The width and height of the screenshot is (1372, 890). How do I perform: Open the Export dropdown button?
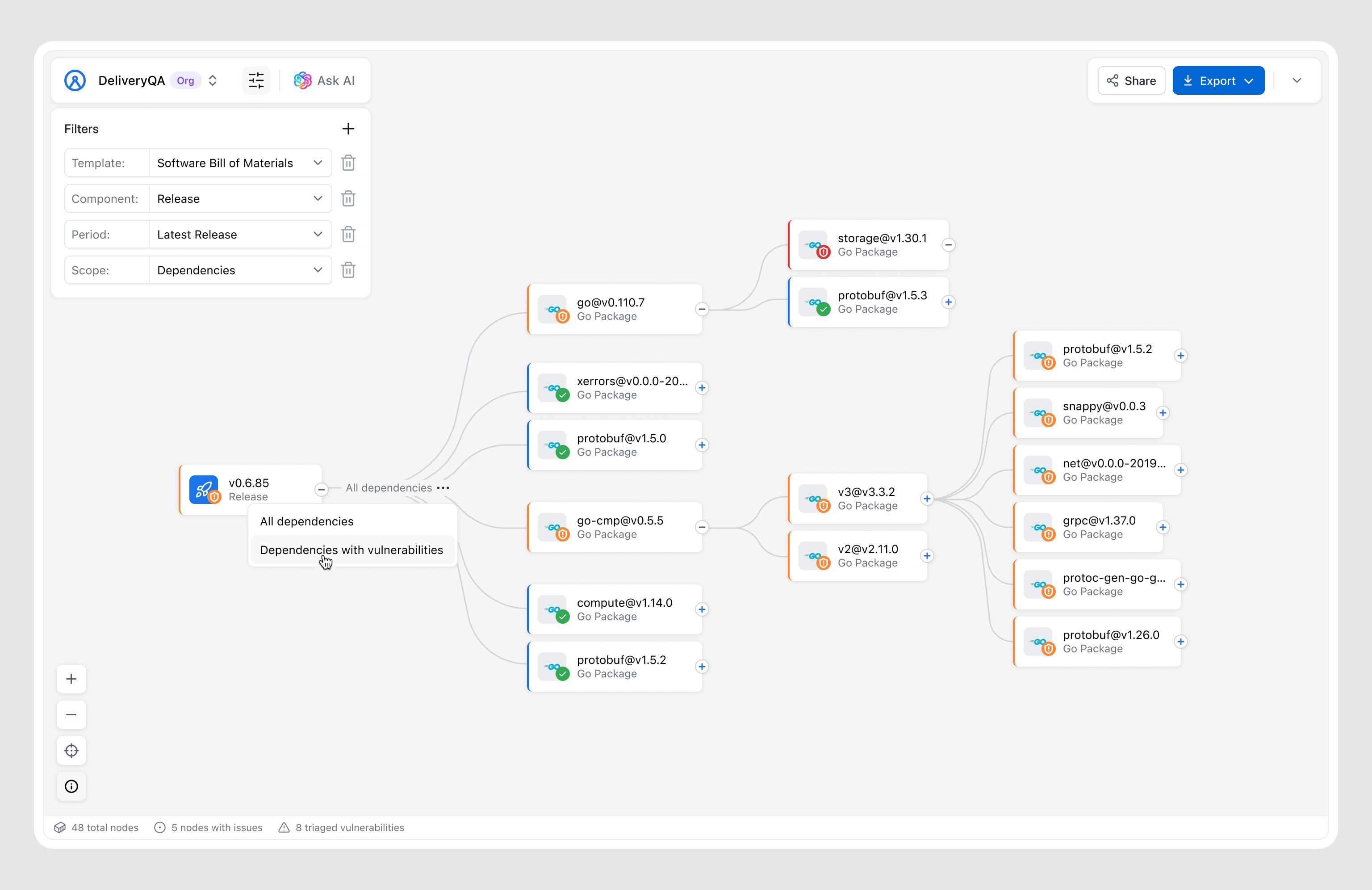coord(1218,81)
